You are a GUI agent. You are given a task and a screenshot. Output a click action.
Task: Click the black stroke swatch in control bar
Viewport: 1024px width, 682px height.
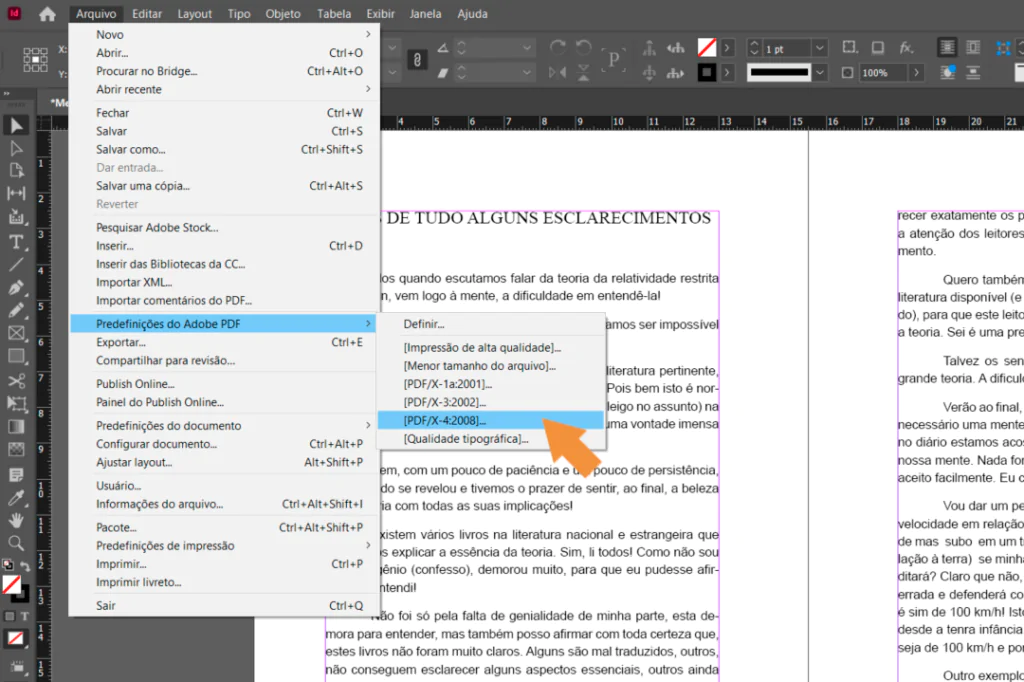tap(707, 72)
